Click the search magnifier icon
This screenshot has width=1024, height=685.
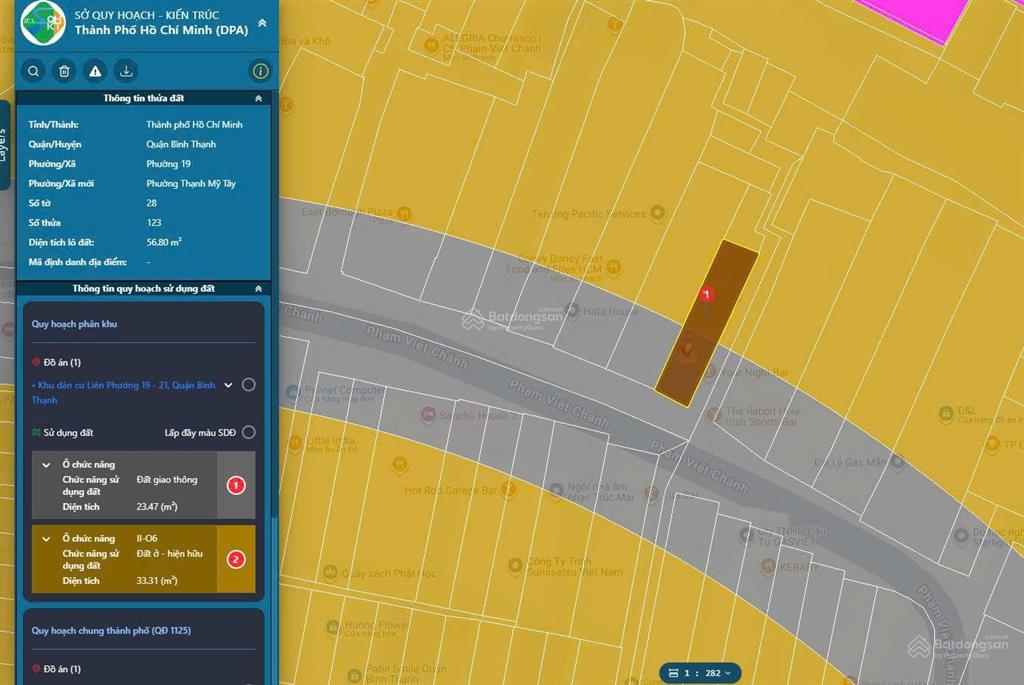(33, 71)
